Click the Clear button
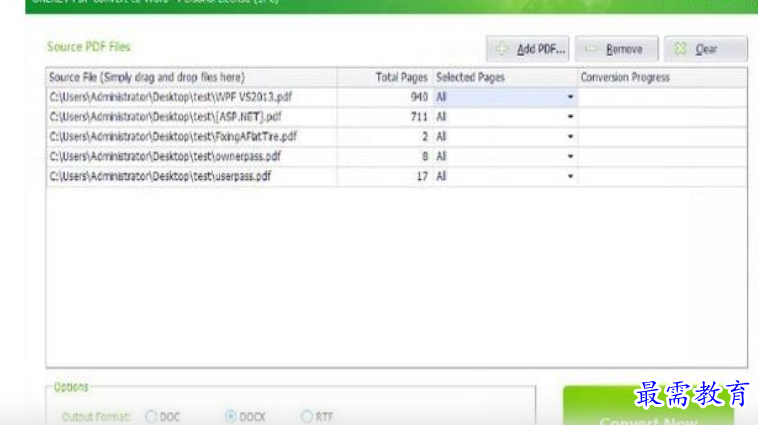Image resolution: width=758 pixels, height=425 pixels. [x=705, y=49]
